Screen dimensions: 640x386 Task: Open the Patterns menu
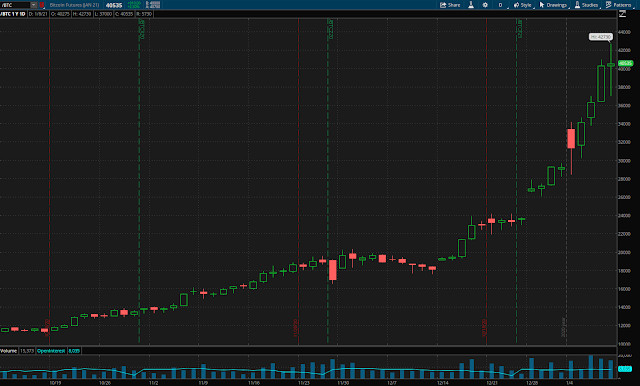[619, 5]
